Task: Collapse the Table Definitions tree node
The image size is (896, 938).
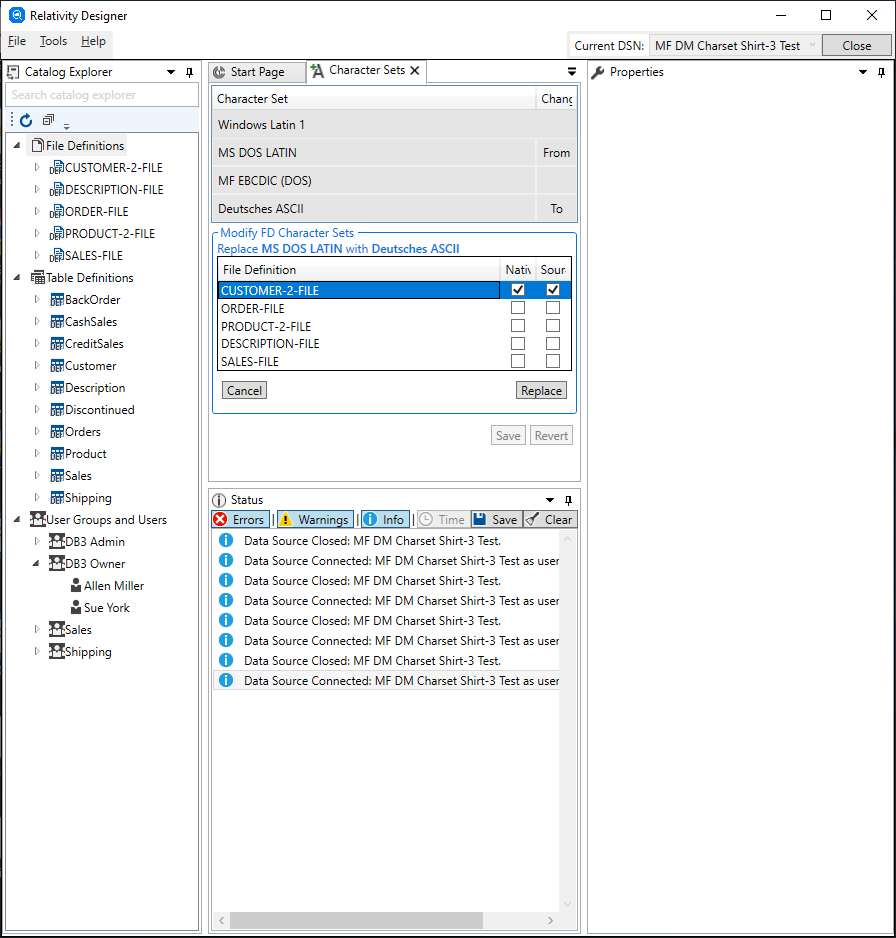Action: click(17, 278)
